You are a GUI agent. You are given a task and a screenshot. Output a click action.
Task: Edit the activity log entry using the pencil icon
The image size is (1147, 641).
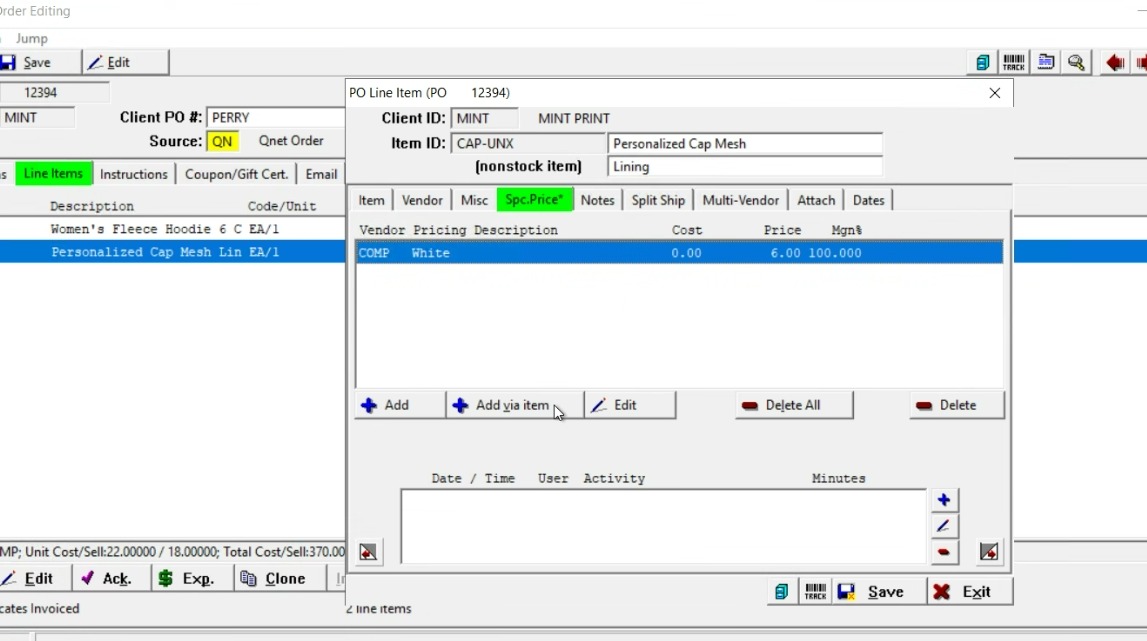point(944,526)
